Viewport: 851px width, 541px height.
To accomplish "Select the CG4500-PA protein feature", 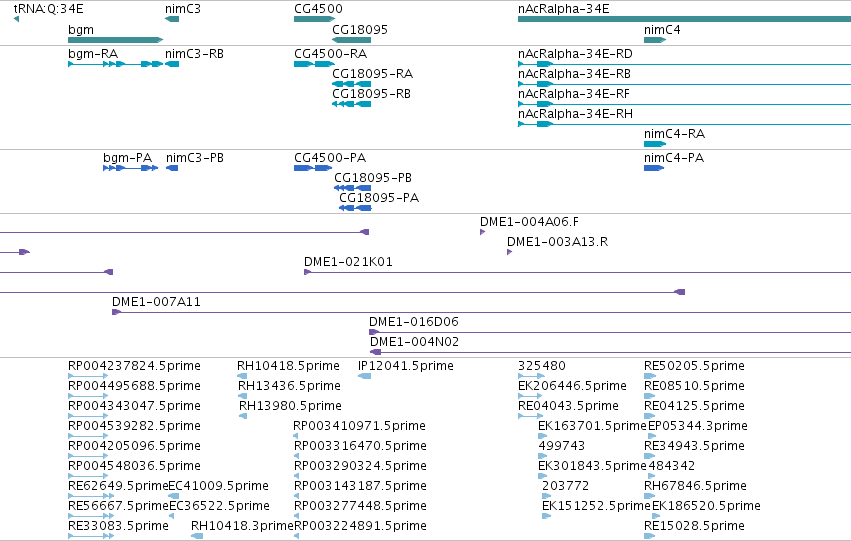I will pyautogui.click(x=313, y=168).
